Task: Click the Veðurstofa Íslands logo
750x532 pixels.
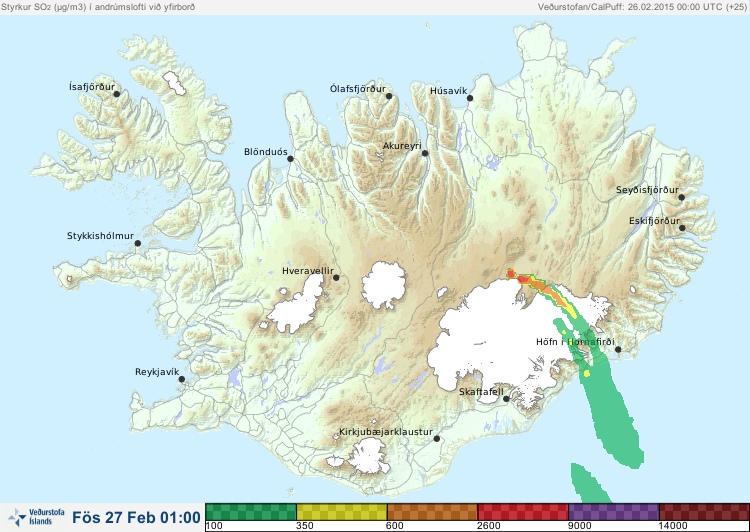Action: pos(36,517)
